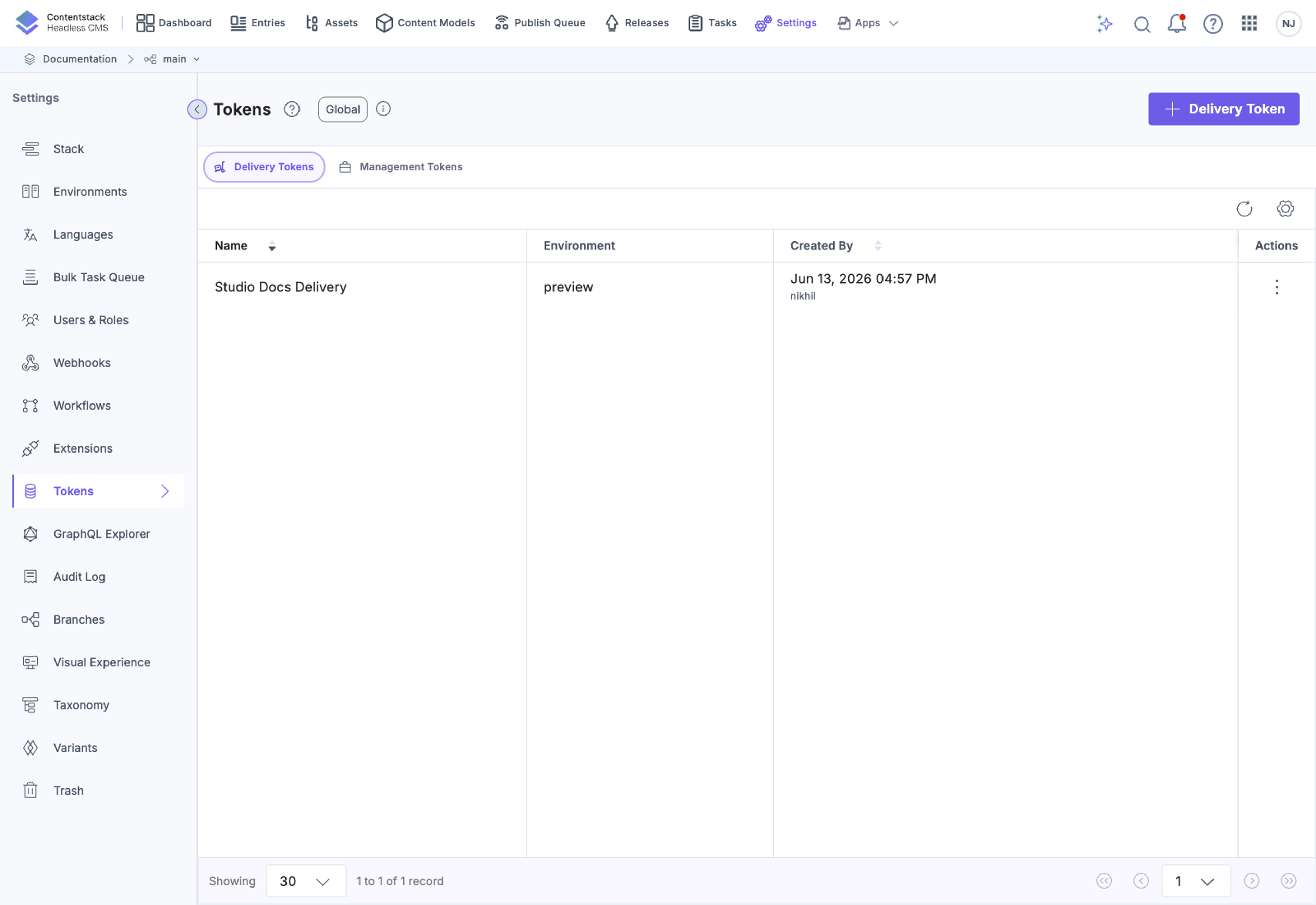The image size is (1316, 905).
Task: Open Assets from the top navigation
Action: coord(331,23)
